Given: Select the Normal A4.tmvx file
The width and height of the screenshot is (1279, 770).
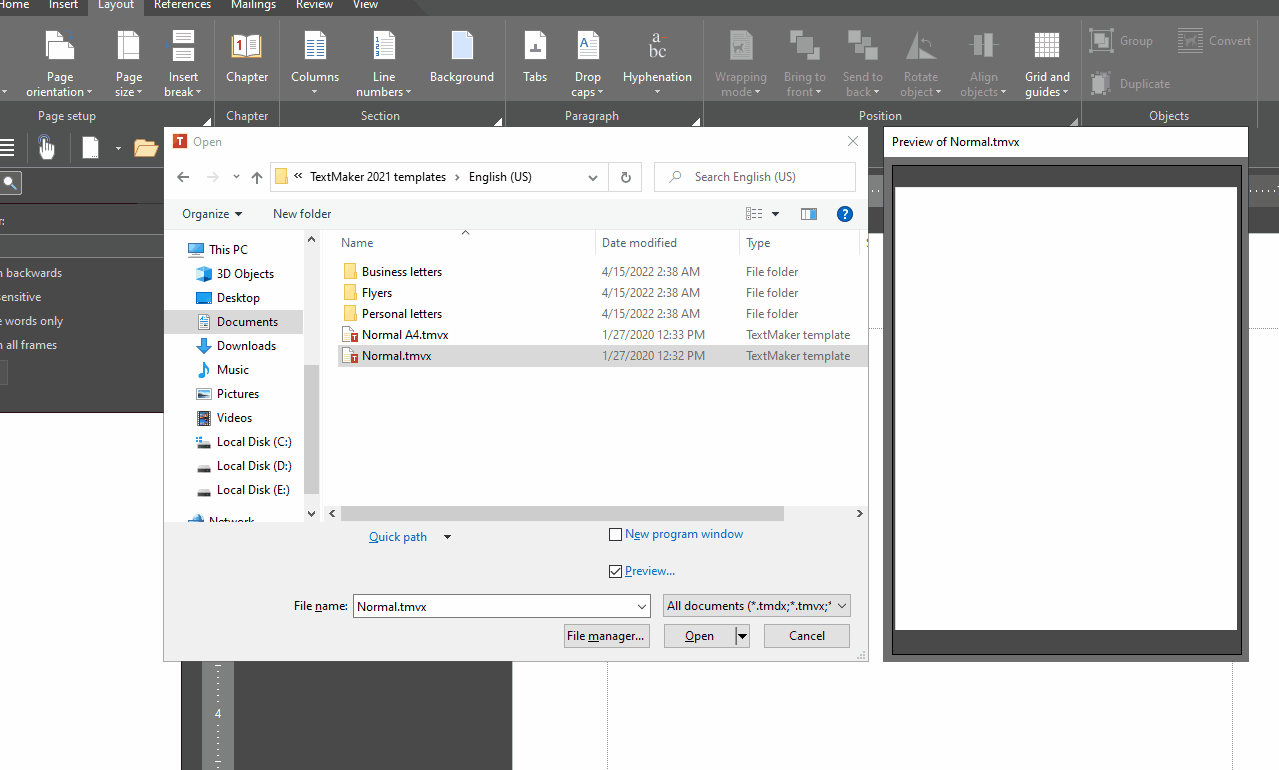Looking at the screenshot, I should (405, 335).
